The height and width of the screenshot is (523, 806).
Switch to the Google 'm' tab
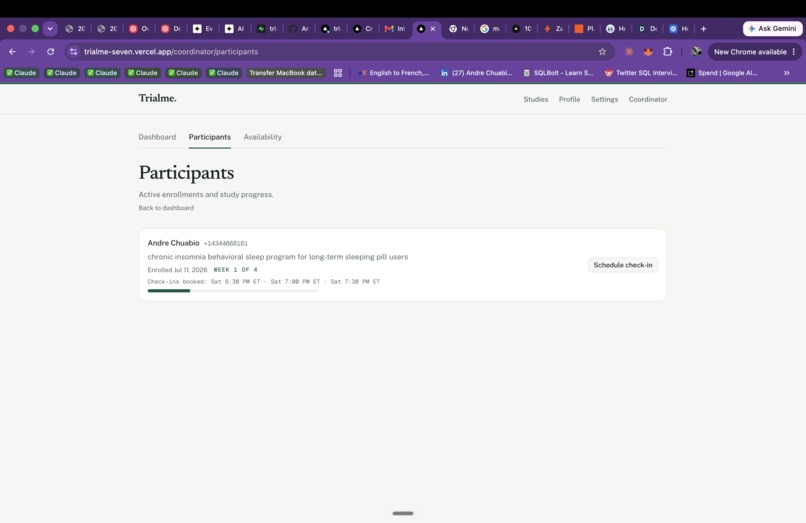point(490,29)
